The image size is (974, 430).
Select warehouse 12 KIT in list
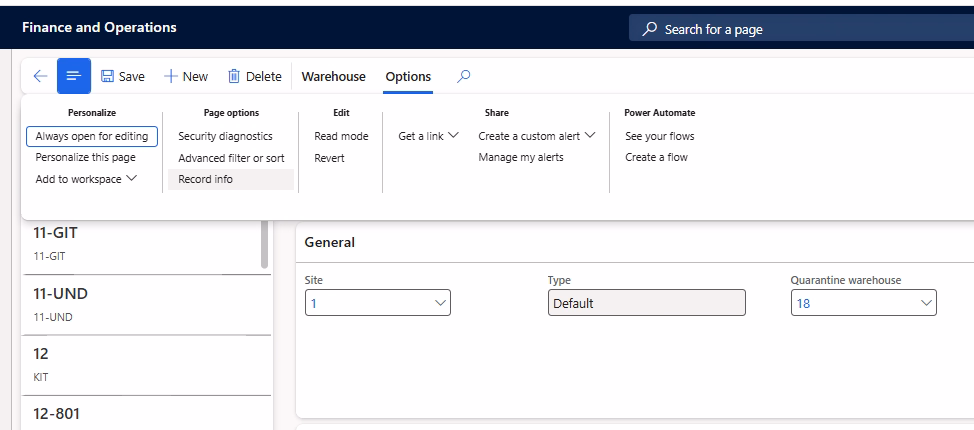(x=146, y=365)
